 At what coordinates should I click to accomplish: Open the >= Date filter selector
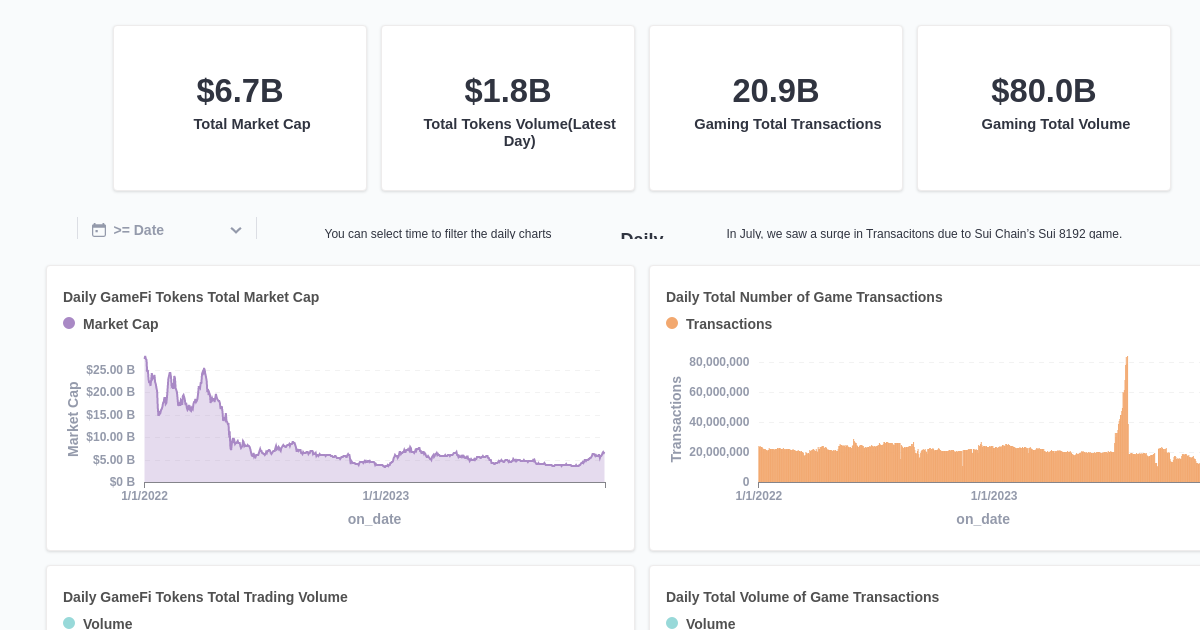(x=140, y=230)
